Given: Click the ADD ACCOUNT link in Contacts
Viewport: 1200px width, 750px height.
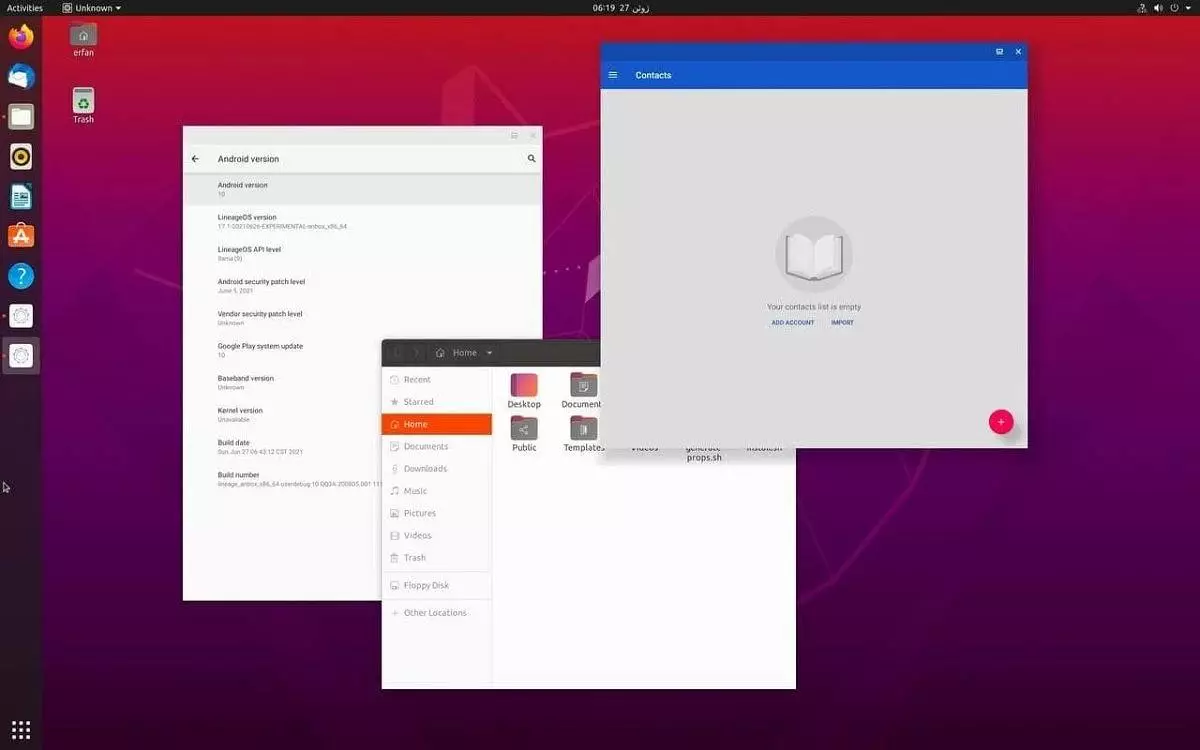Looking at the screenshot, I should (793, 322).
